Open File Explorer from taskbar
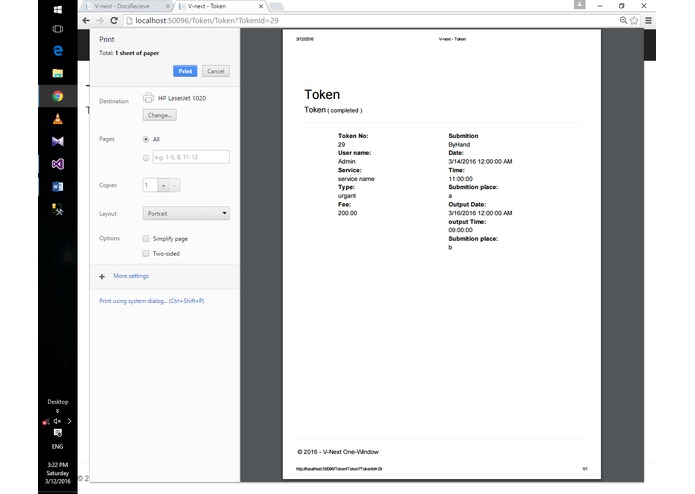 58,73
